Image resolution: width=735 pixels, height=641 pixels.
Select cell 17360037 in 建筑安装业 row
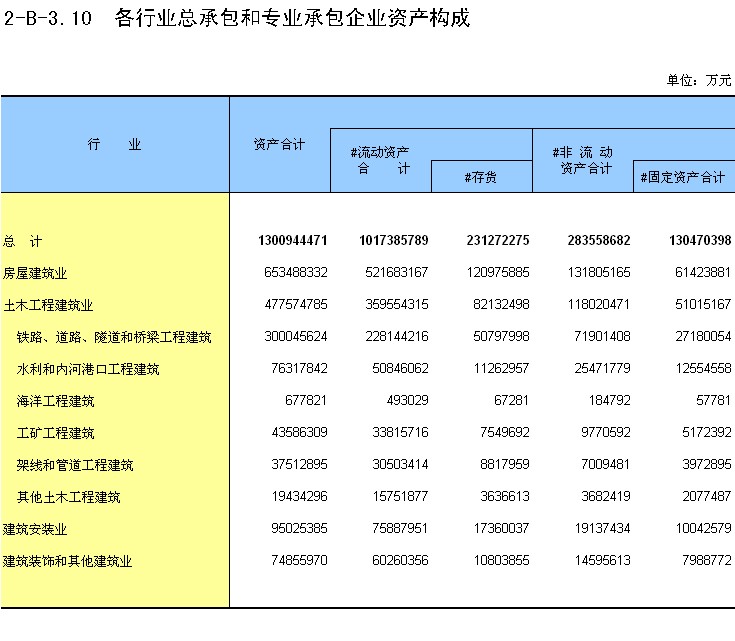tap(501, 528)
